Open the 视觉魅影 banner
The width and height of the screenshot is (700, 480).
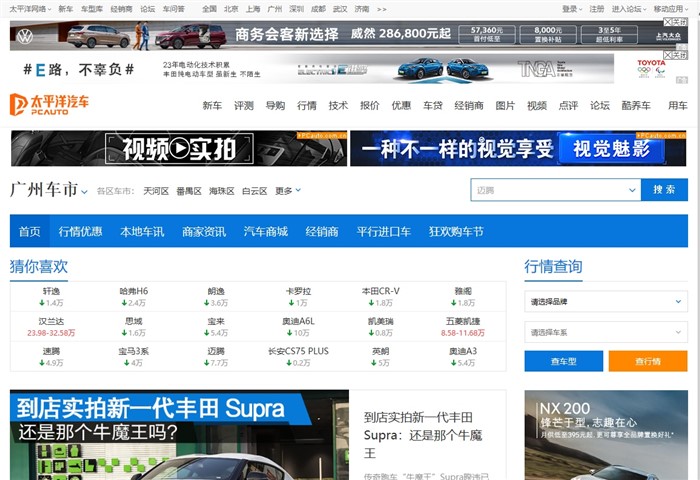tap(518, 148)
